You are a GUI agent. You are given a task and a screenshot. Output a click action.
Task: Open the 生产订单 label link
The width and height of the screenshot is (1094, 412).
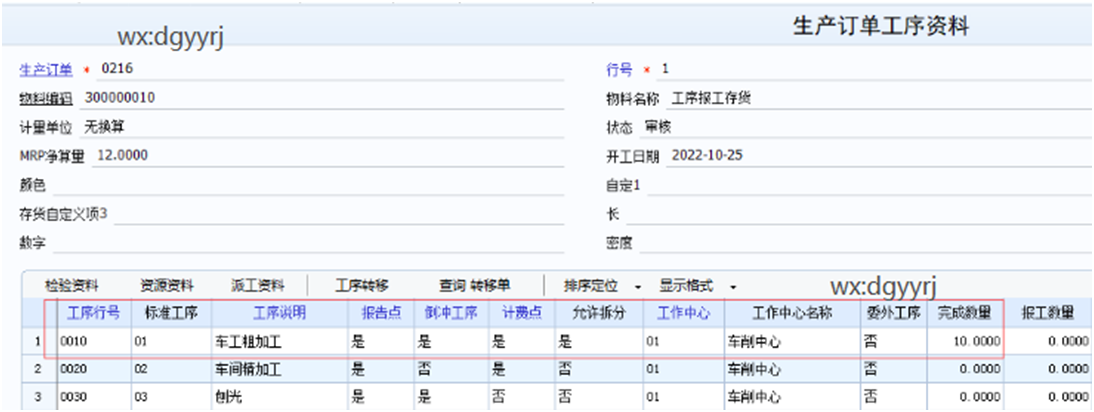[x=45, y=70]
